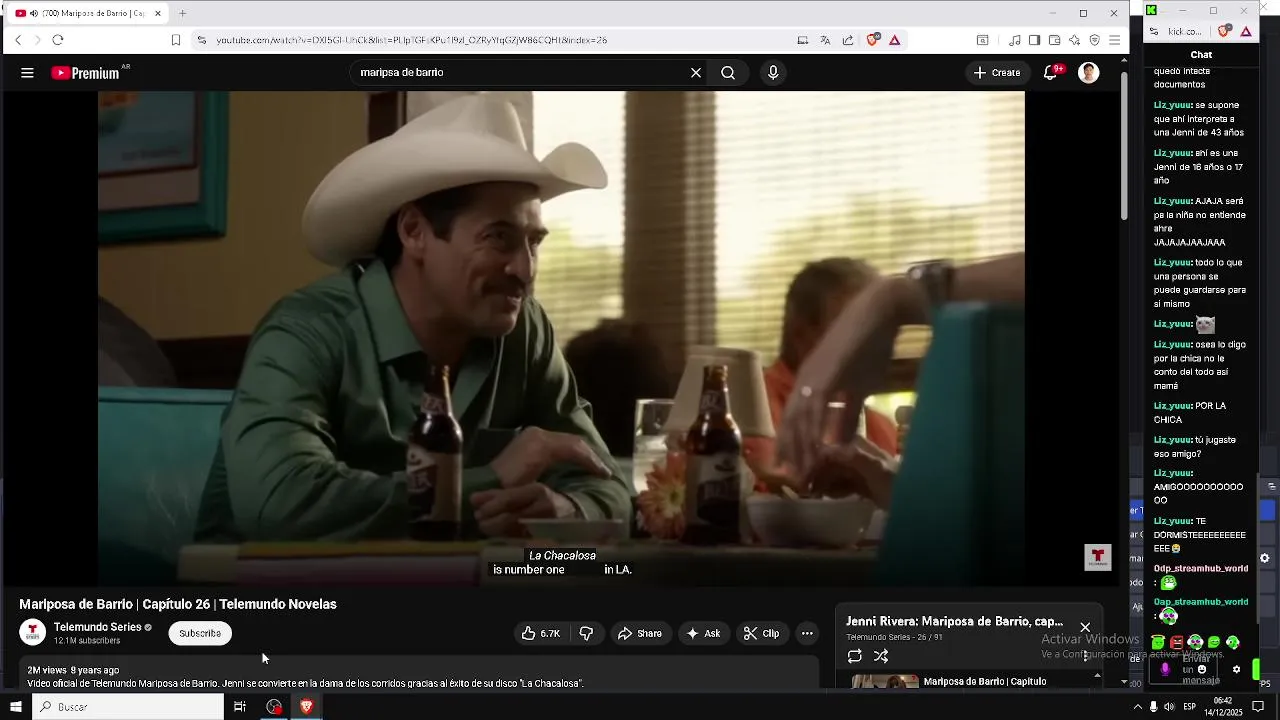1280x720 pixels.
Task: Open the Windows Start menu
Action: [x=15, y=706]
